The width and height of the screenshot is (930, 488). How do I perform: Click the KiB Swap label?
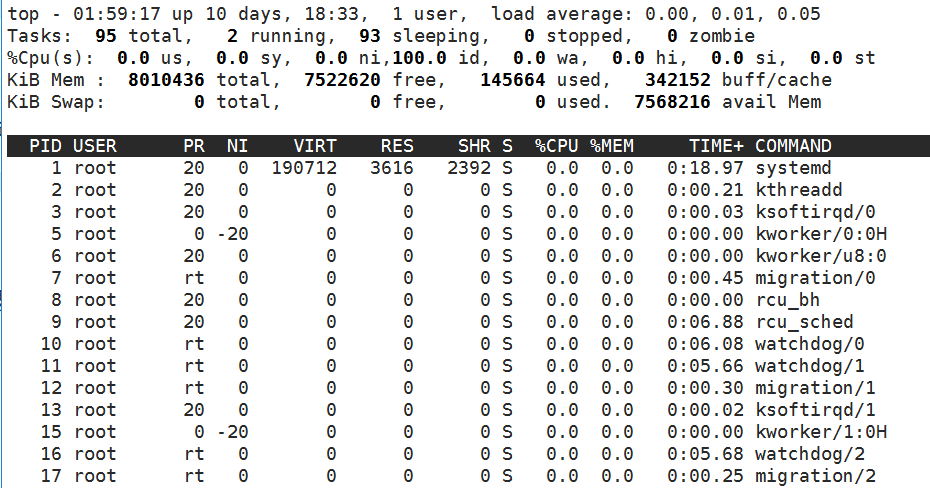point(56,102)
